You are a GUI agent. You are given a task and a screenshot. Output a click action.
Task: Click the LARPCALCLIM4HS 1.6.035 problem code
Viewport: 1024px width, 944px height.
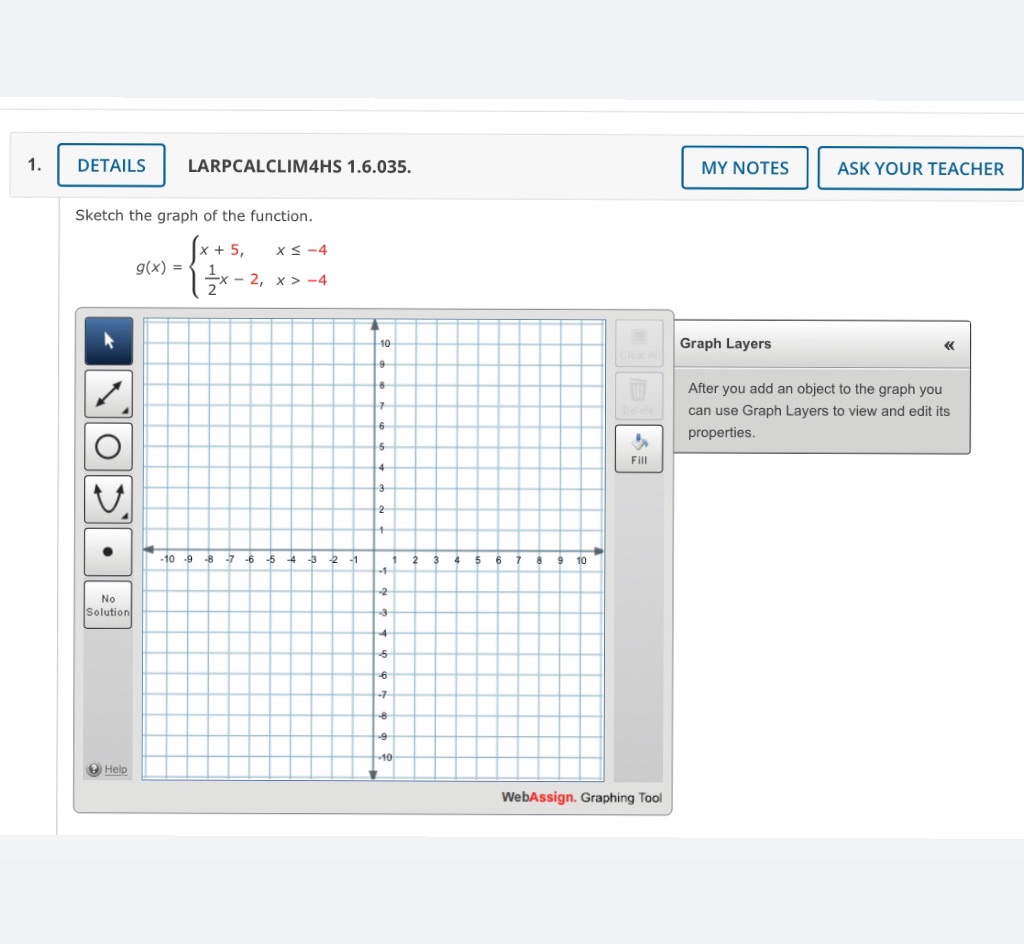[x=300, y=166]
